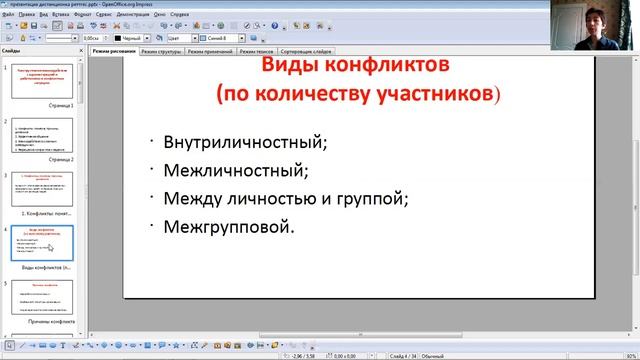
Task: Select the Callouts speech bubble tool
Action: tap(162, 345)
